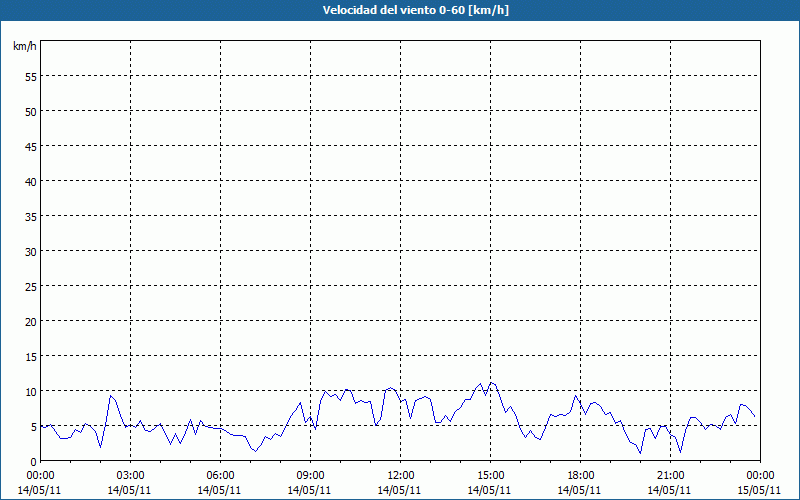800x500 pixels.
Task: Click the '21:00' time axis label
Action: click(670, 476)
